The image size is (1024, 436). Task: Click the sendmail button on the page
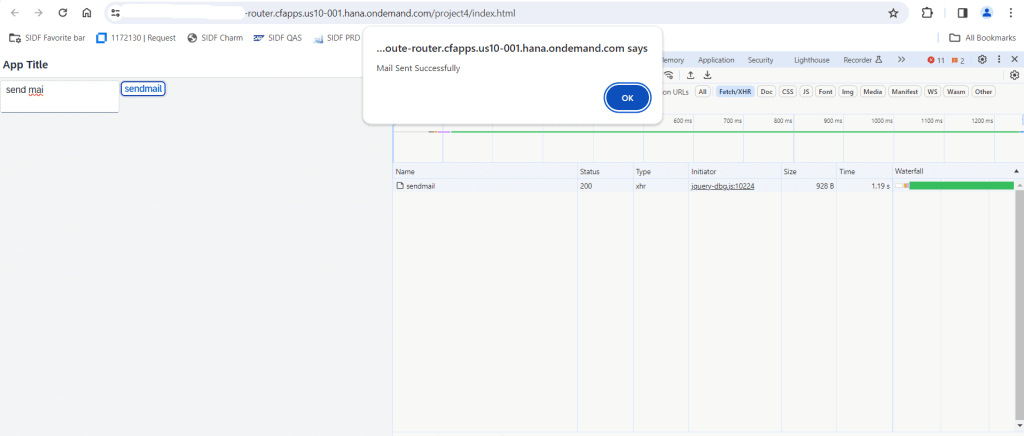pos(143,89)
